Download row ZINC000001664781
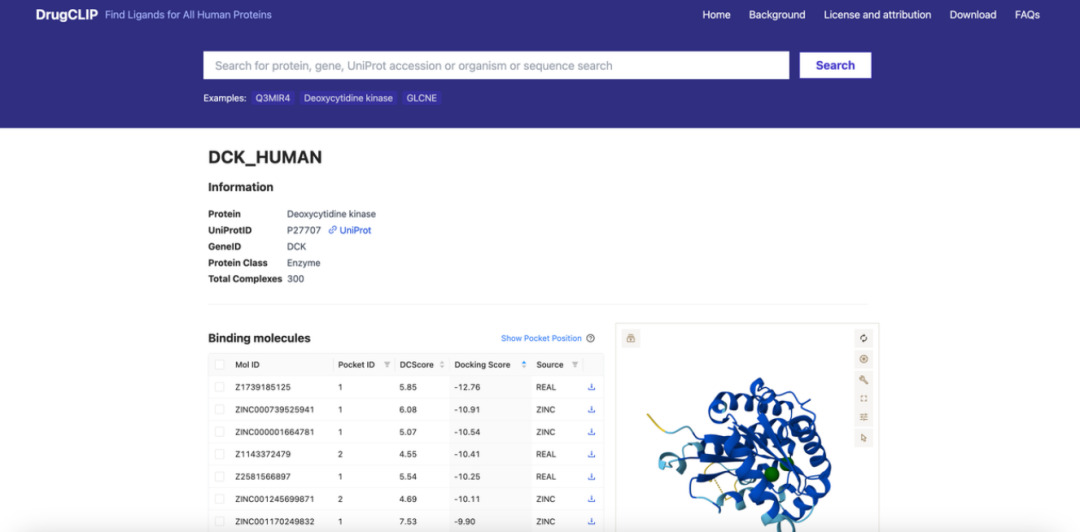 [591, 432]
